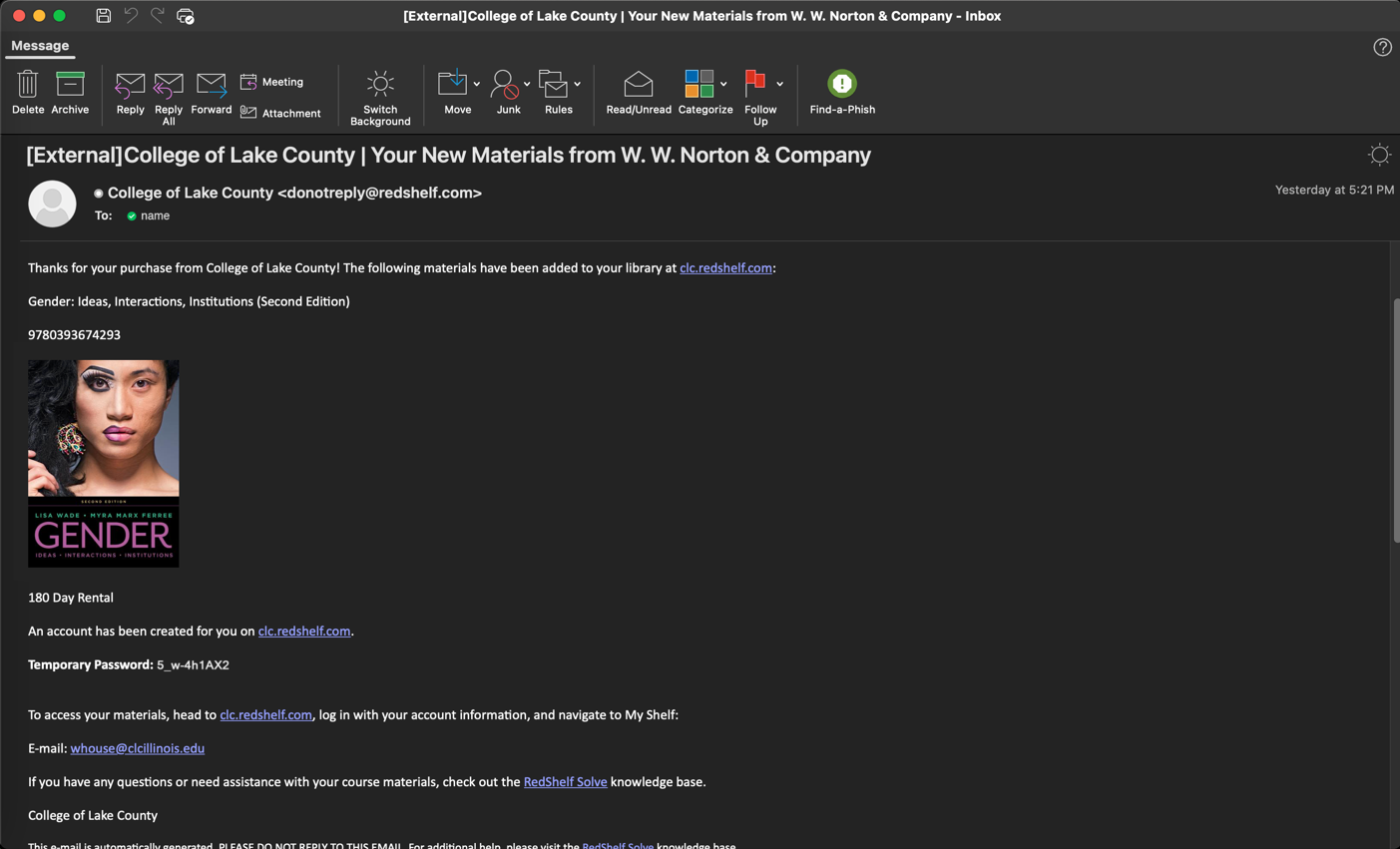The width and height of the screenshot is (1400, 849).
Task: Open Move dropdown arrow
Action: (477, 84)
